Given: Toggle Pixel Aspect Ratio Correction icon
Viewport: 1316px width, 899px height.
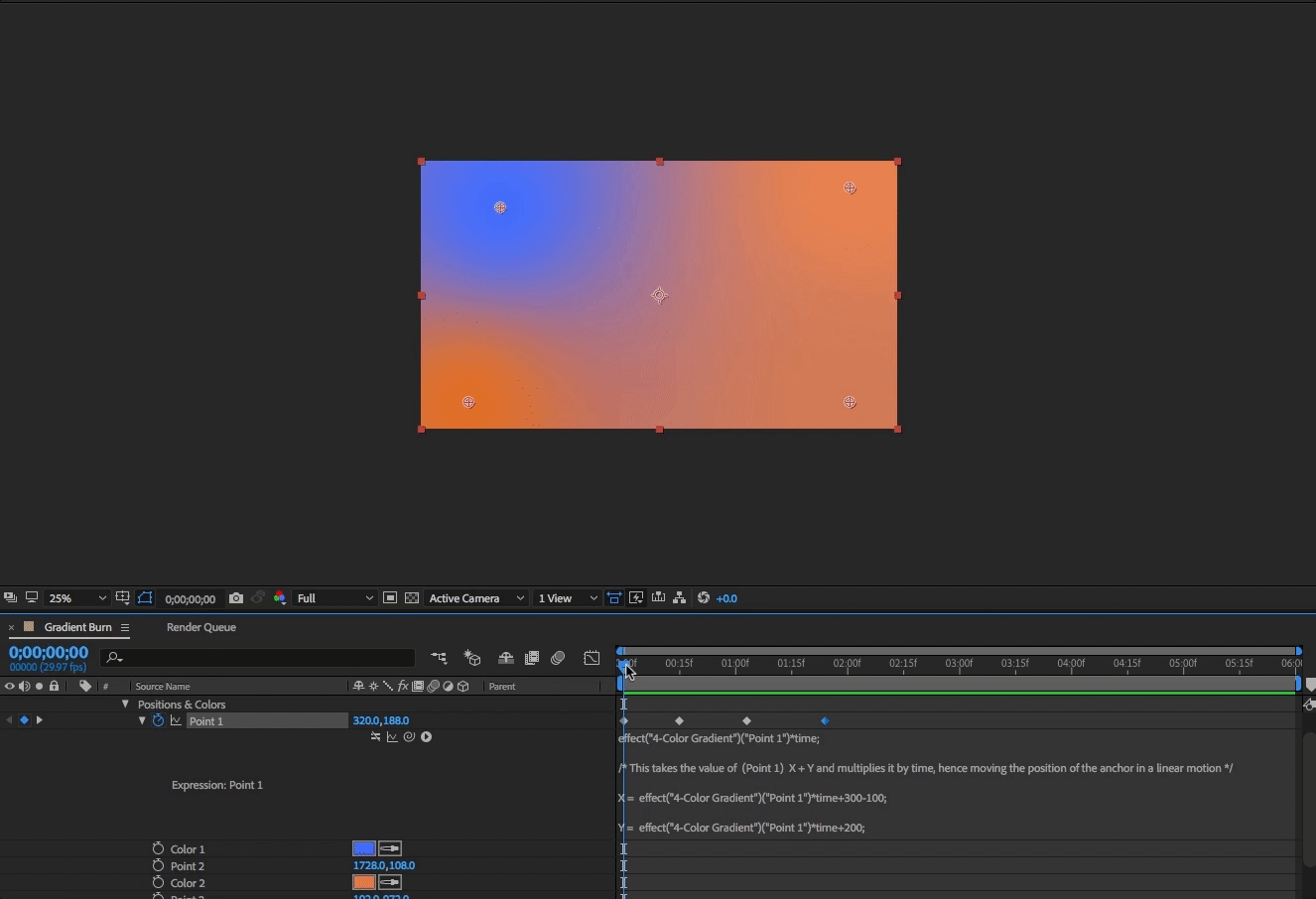Looking at the screenshot, I should (x=614, y=597).
